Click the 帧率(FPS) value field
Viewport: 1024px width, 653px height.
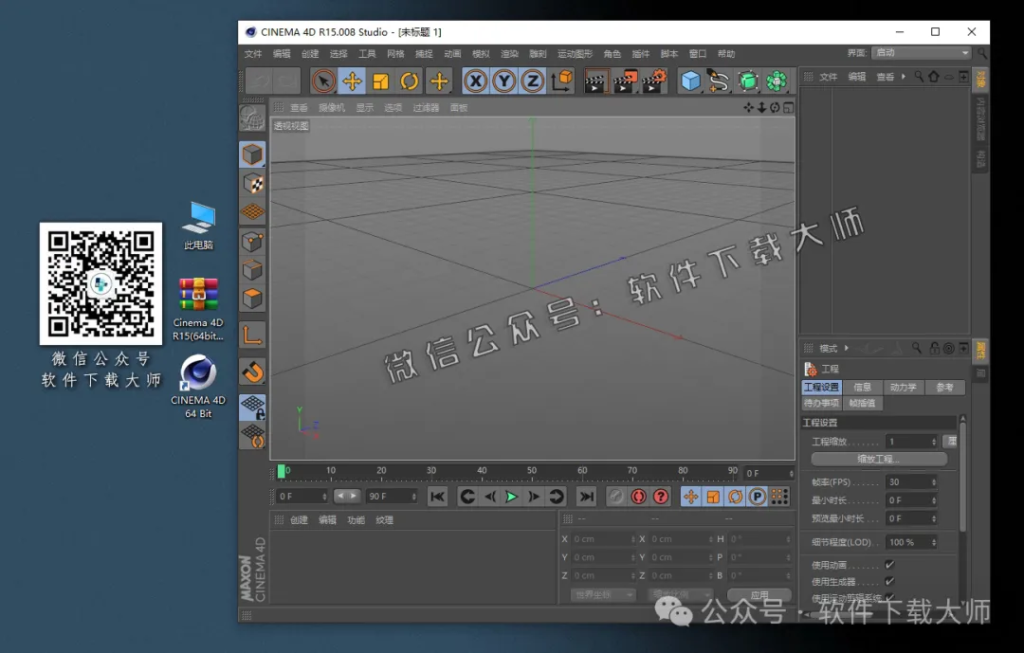(x=911, y=482)
